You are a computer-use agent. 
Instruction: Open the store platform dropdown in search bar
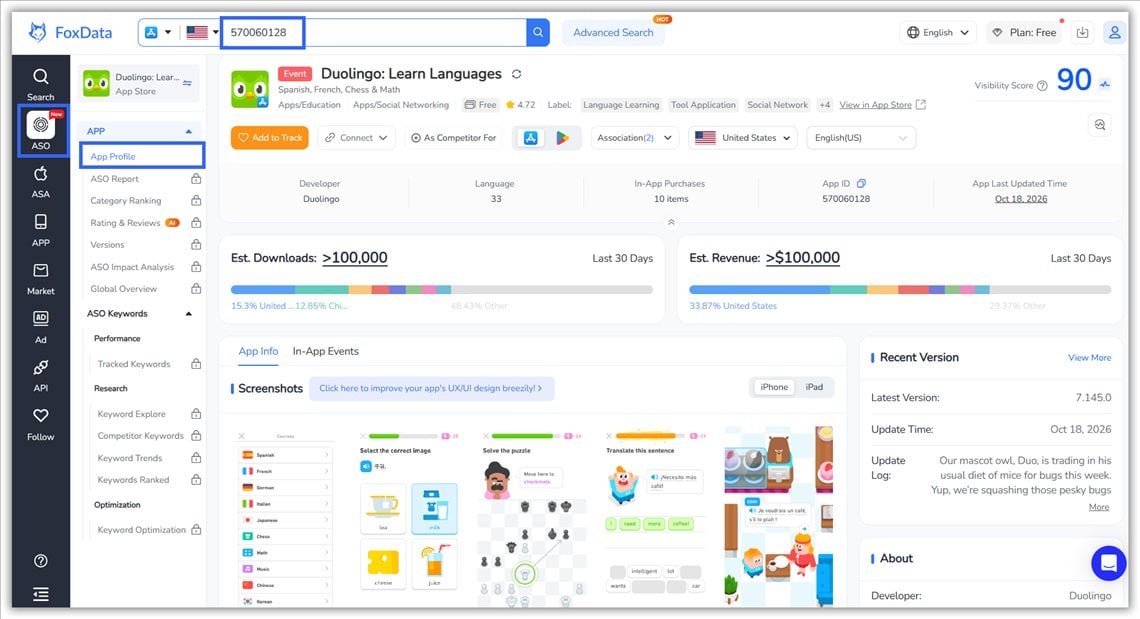coord(158,32)
